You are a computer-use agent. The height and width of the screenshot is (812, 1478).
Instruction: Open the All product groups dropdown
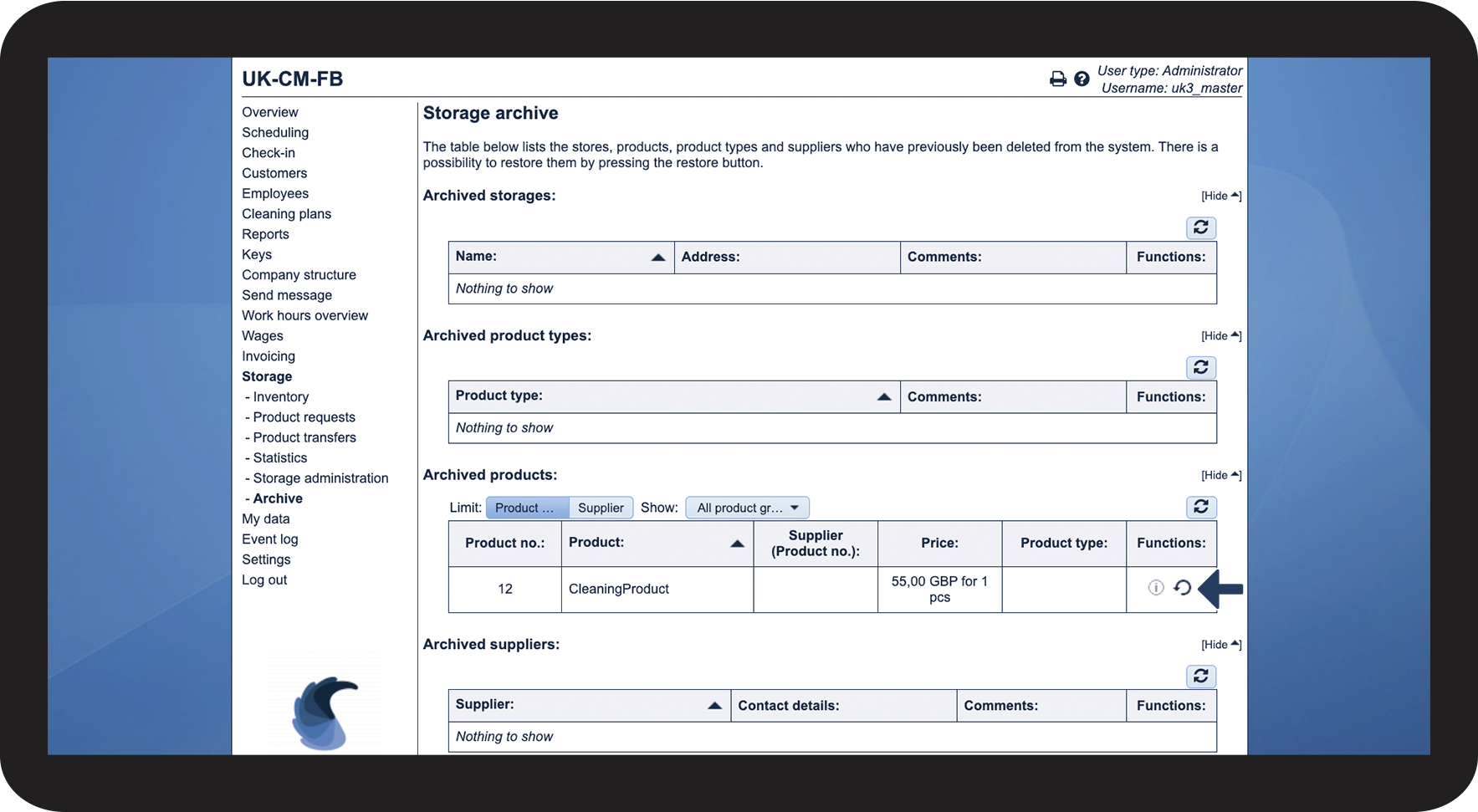747,508
